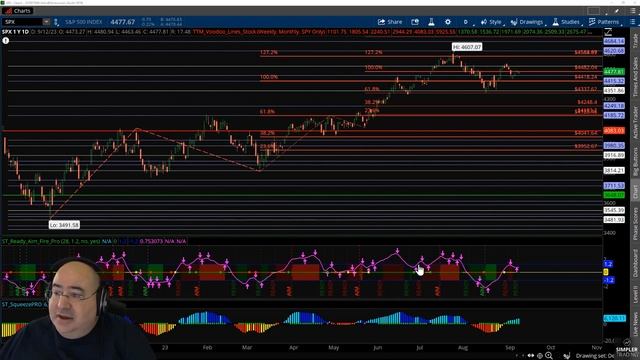
Task: Open the Times And Sales sidebar tab
Action: click(x=635, y=77)
